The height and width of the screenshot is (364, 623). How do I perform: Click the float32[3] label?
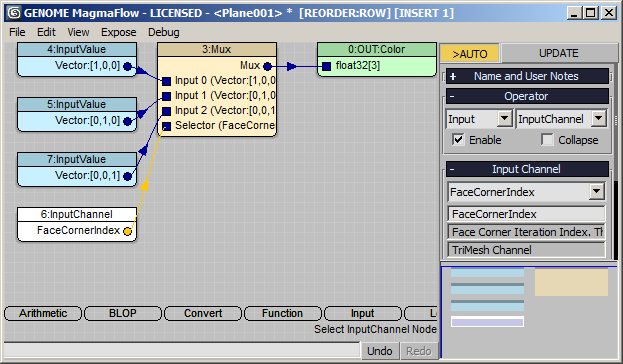358,66
